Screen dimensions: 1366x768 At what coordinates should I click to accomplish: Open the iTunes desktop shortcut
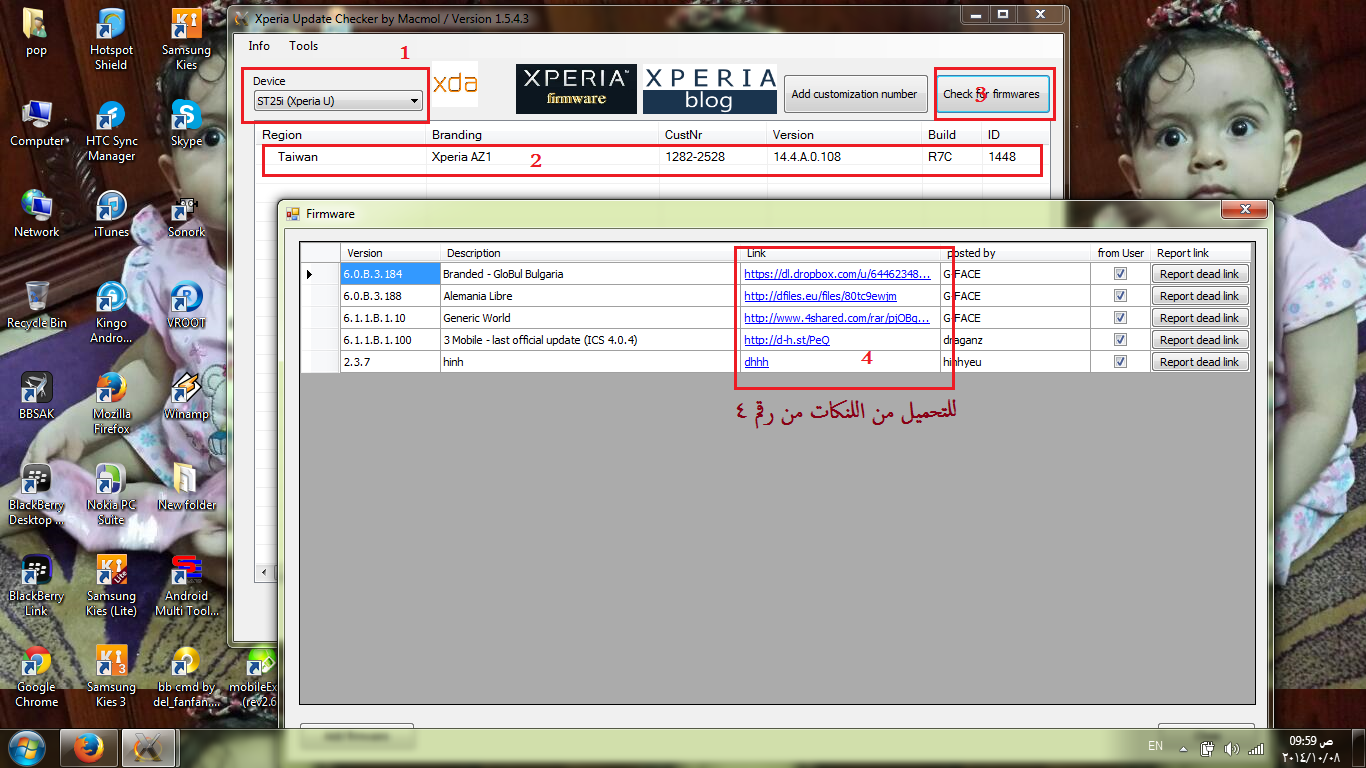(111, 214)
